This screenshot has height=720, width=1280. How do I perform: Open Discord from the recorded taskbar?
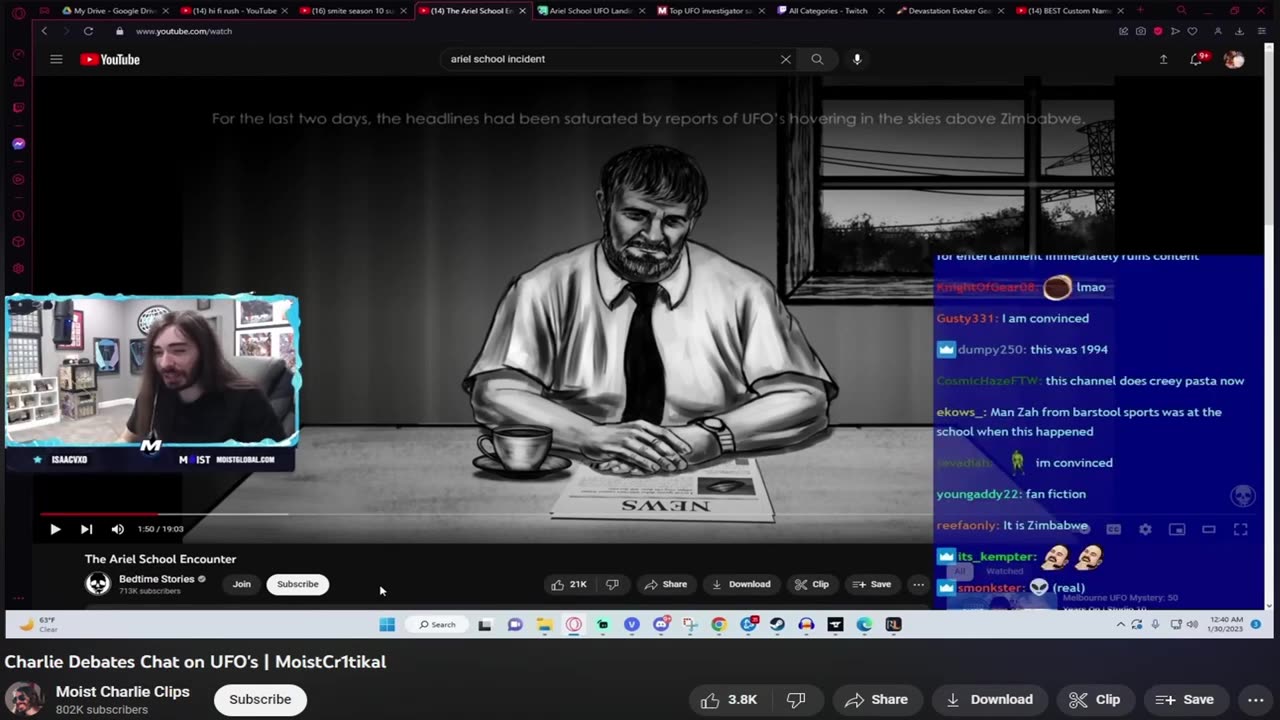661,625
